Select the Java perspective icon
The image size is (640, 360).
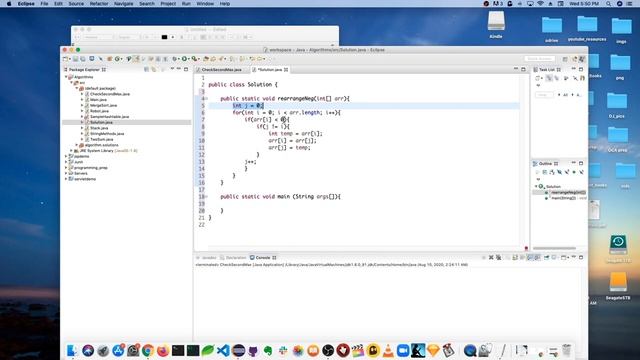582,59
